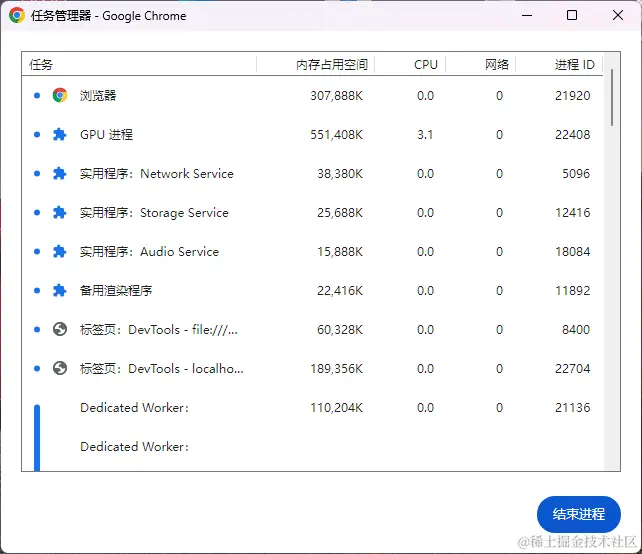Select the 实用程序: Network Service row
642x554 pixels.
(312, 174)
